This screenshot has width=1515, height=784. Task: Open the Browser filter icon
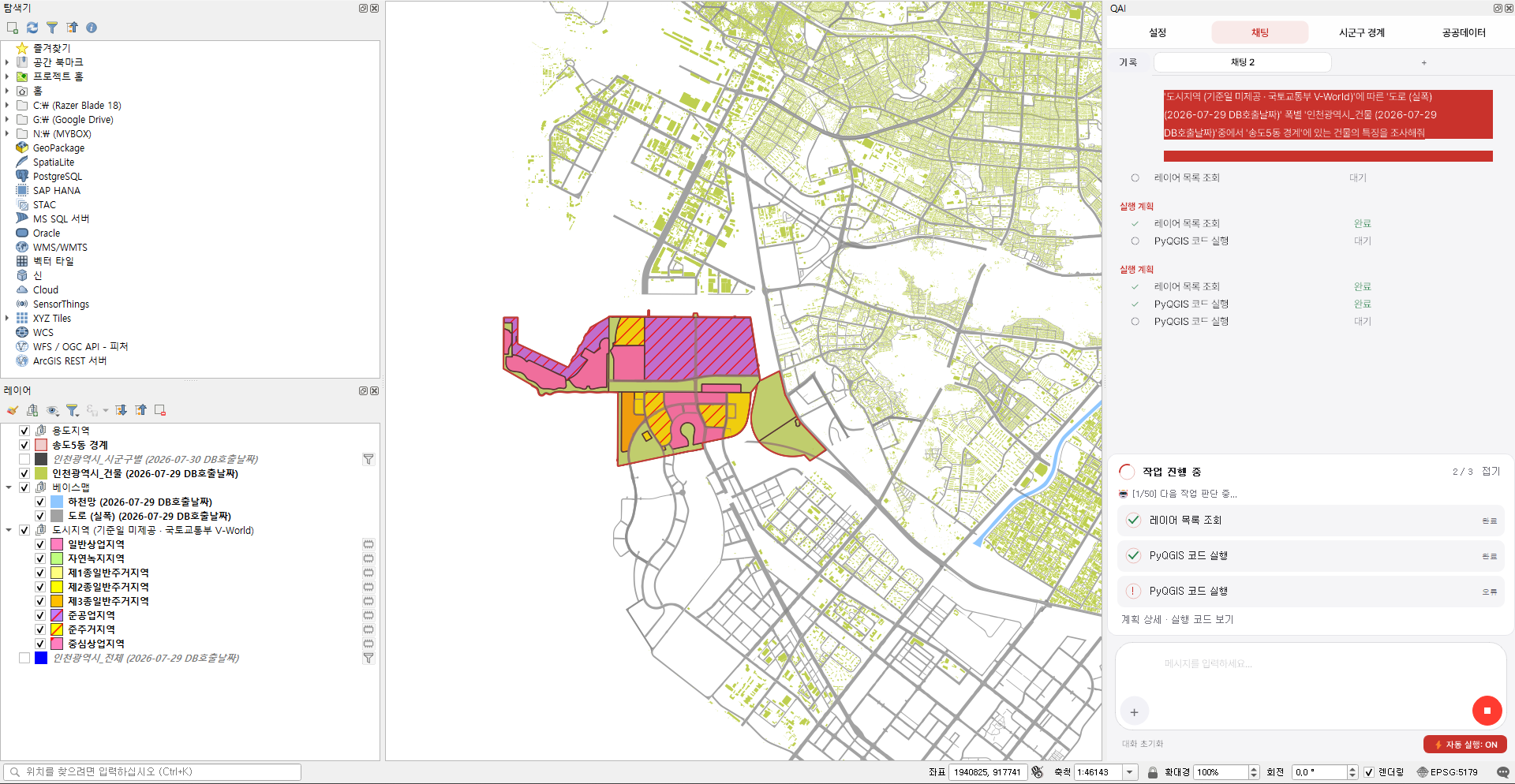coord(52,28)
